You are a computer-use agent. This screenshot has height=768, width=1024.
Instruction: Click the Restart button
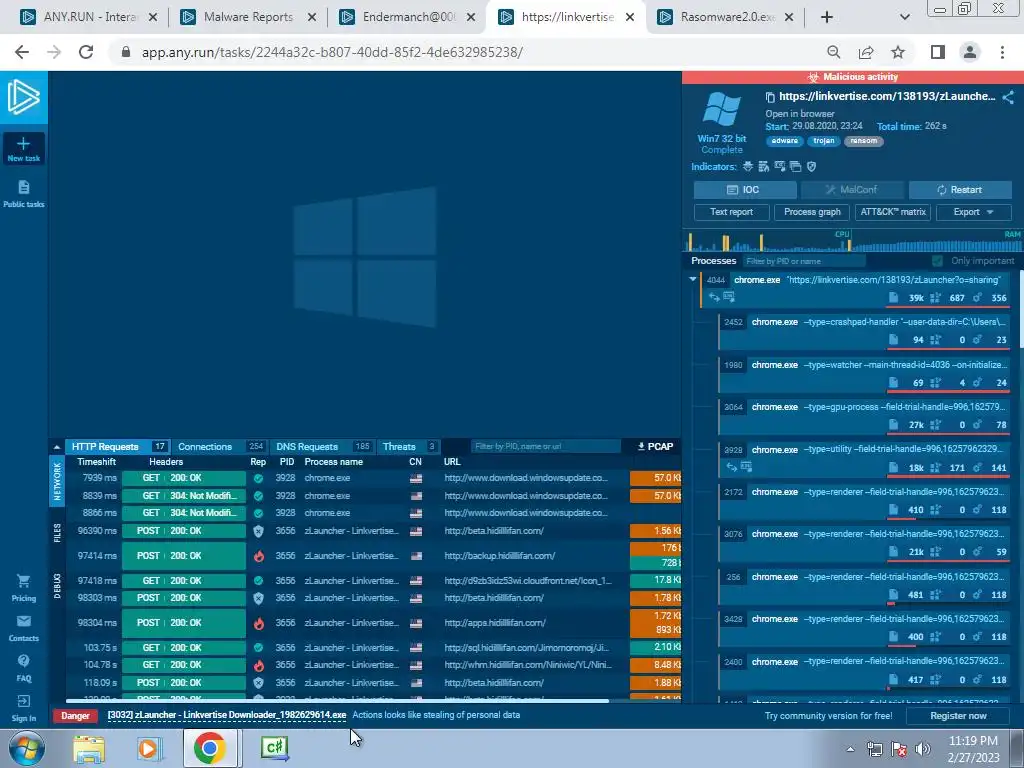[960, 189]
